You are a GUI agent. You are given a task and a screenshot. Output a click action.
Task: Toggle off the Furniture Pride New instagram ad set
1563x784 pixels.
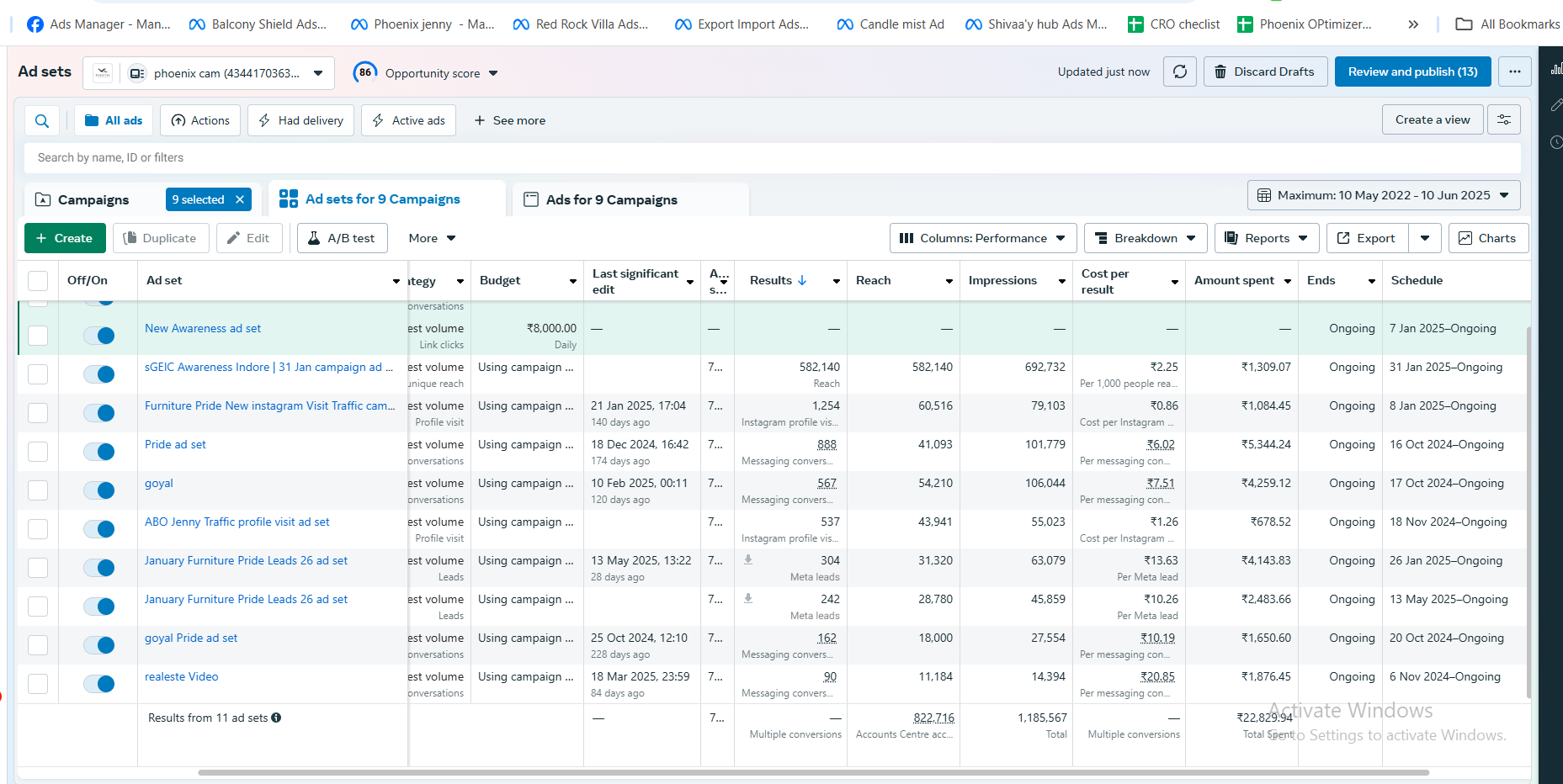(x=99, y=413)
